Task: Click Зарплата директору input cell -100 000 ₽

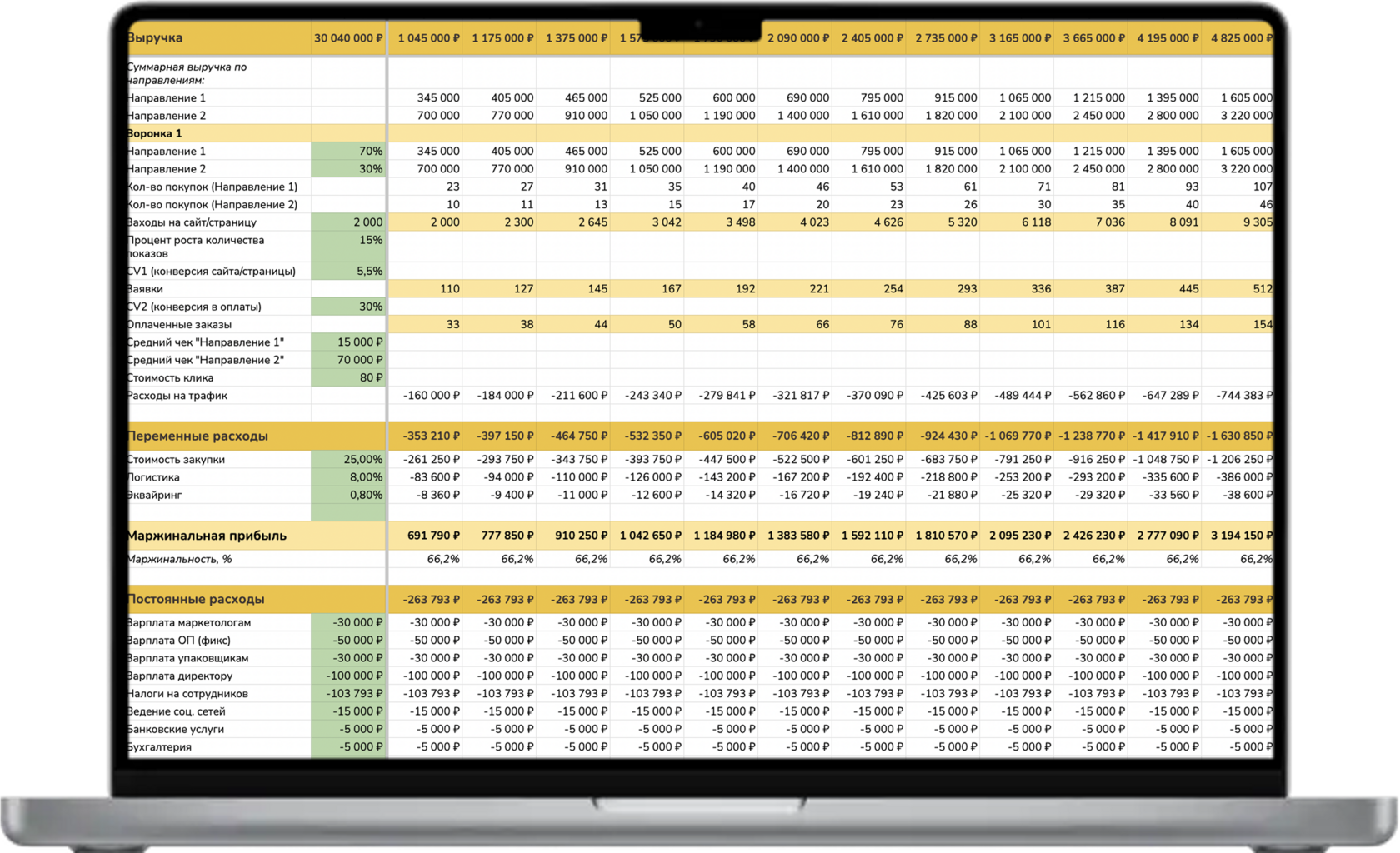Action: point(348,676)
